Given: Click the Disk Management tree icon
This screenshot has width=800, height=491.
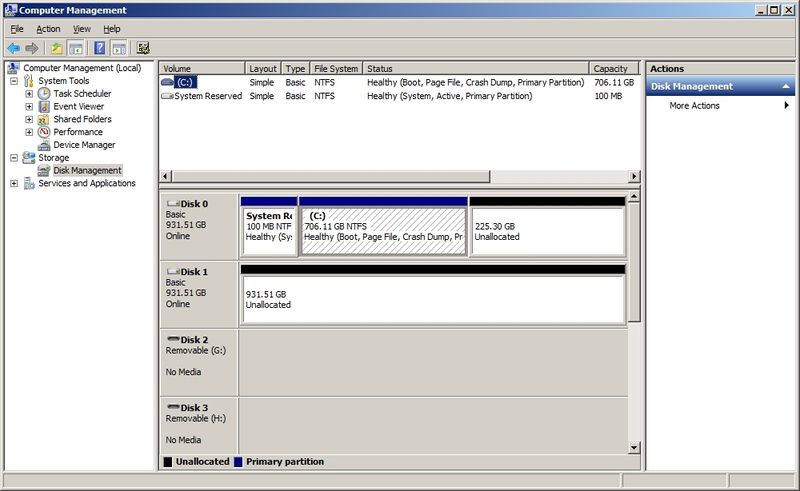Looking at the screenshot, I should pos(44,170).
